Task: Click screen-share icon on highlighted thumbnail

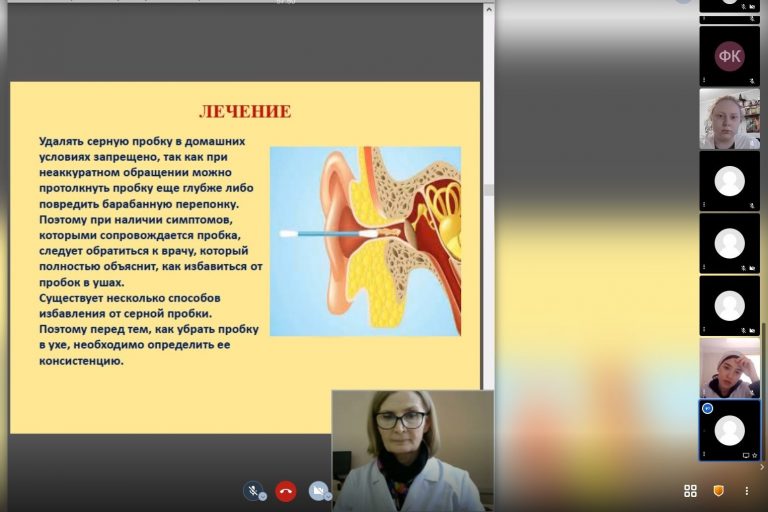Action: 745,455
